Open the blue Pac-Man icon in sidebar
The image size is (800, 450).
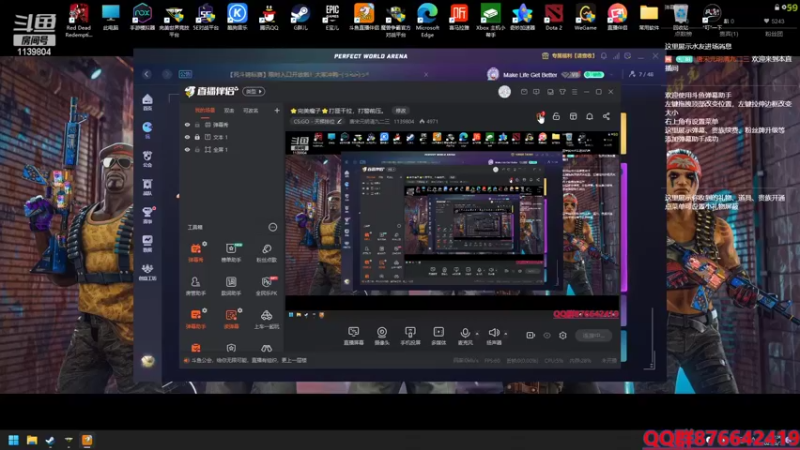147,130
